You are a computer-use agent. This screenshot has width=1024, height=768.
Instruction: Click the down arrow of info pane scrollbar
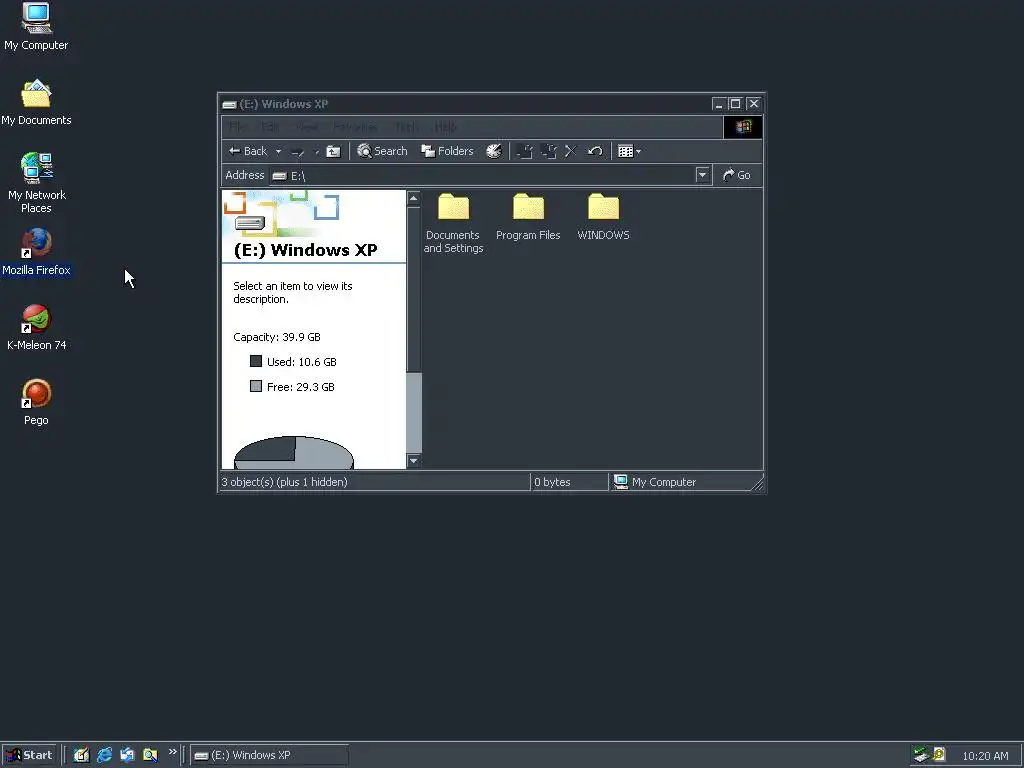[x=413, y=461]
